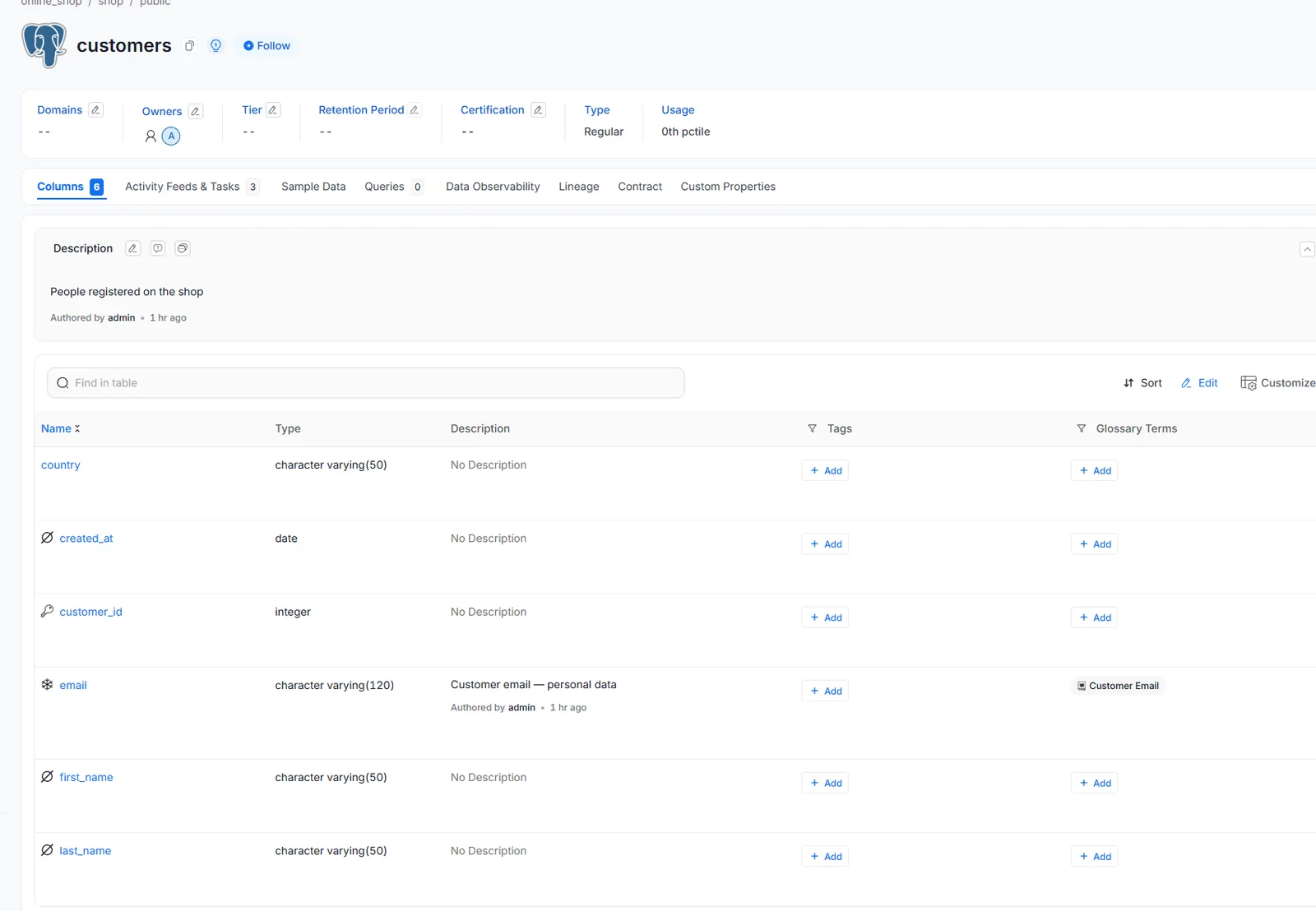Edit the Certification field
The image size is (1316, 911).
[x=538, y=110]
